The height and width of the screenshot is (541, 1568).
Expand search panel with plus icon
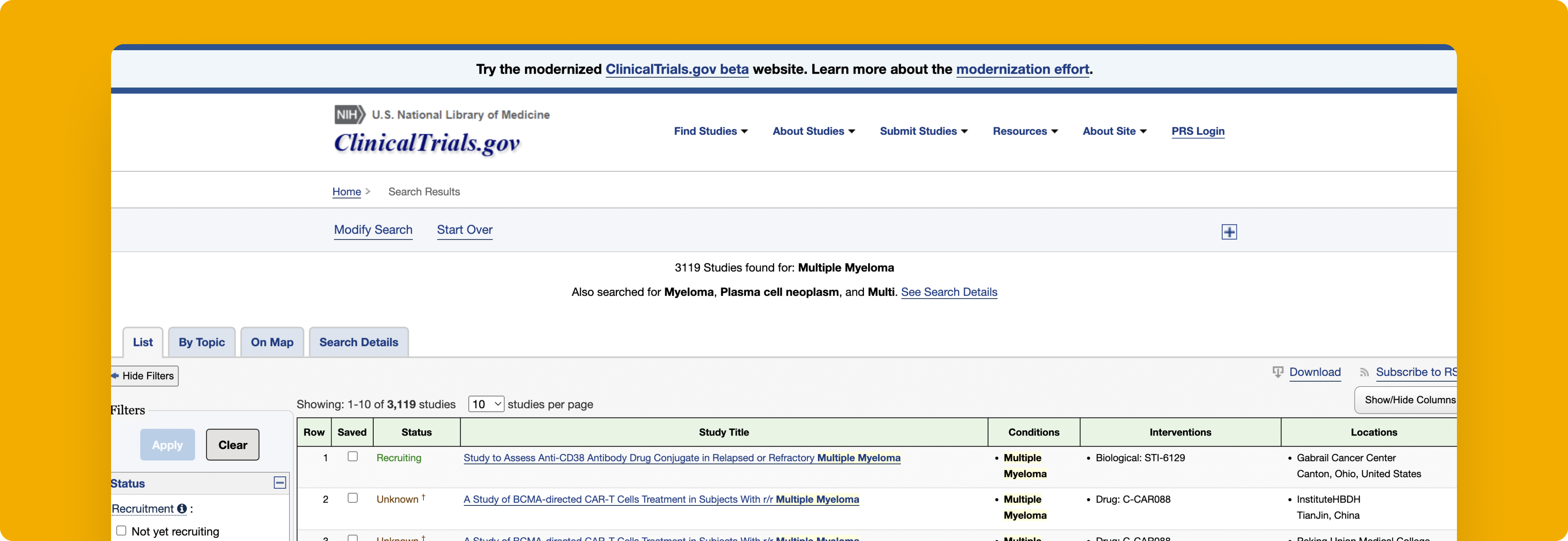(x=1229, y=232)
